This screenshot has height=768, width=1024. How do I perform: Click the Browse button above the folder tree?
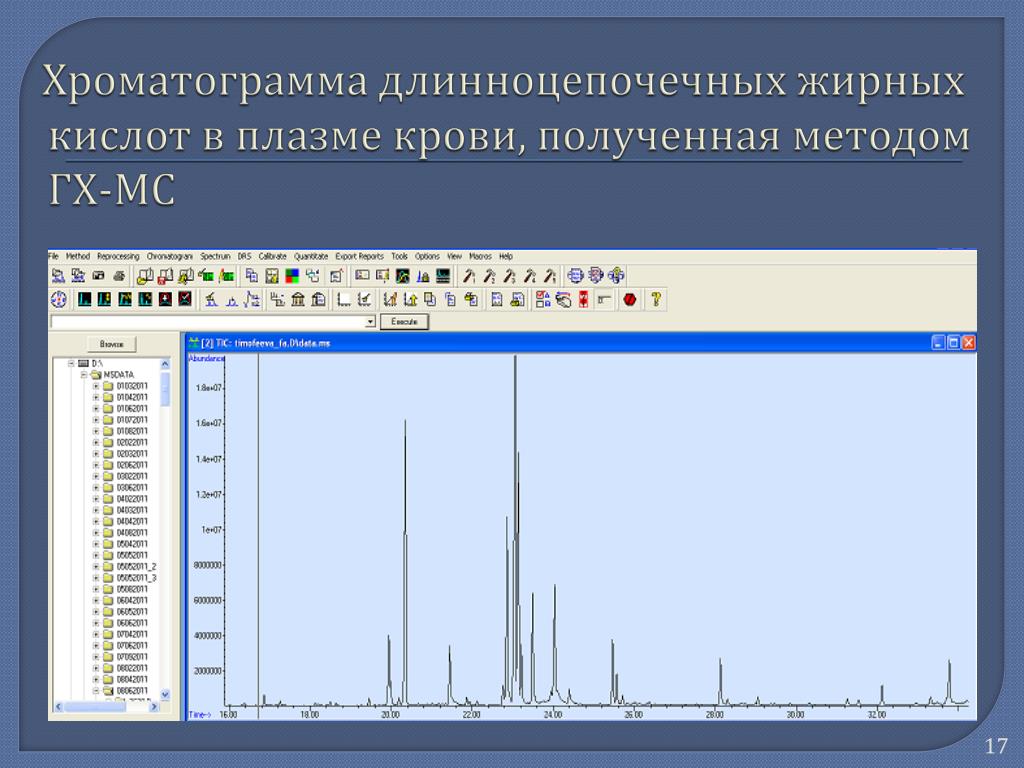(x=112, y=344)
